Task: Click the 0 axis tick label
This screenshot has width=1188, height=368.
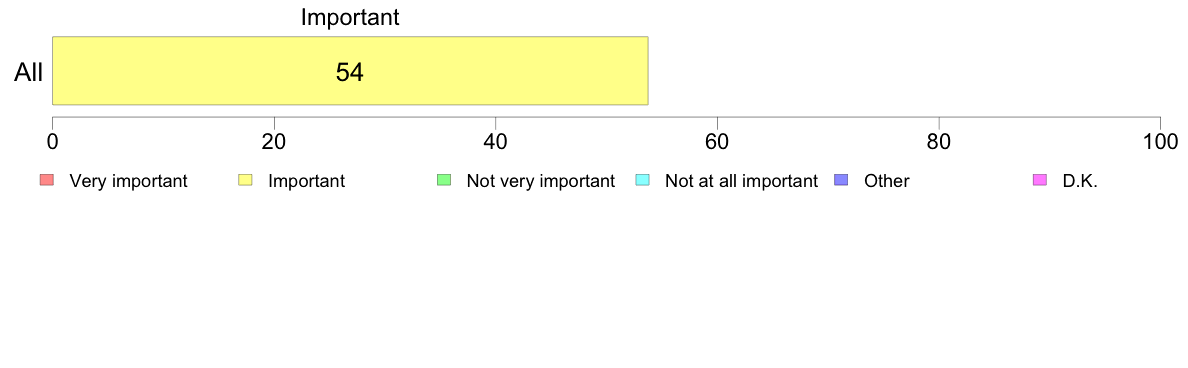Action: (x=52, y=141)
